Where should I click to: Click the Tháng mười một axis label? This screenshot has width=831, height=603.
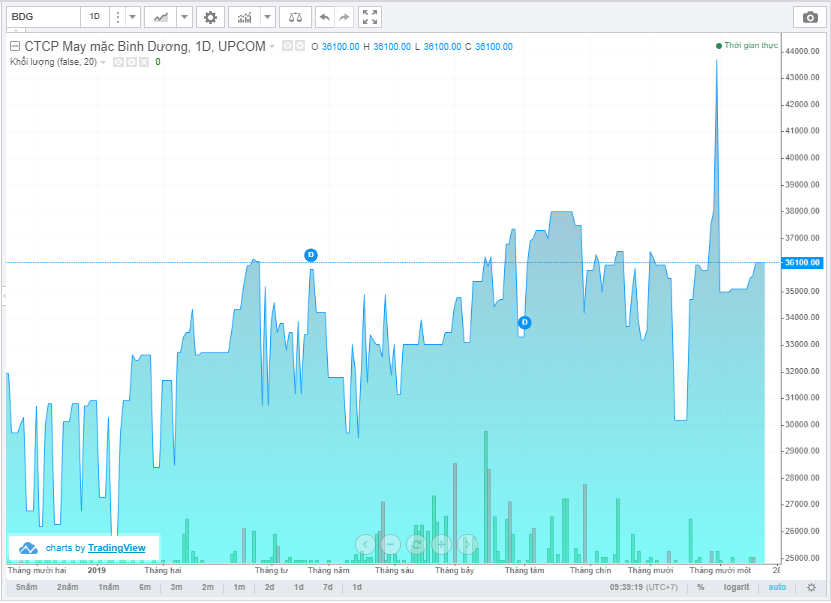720,571
